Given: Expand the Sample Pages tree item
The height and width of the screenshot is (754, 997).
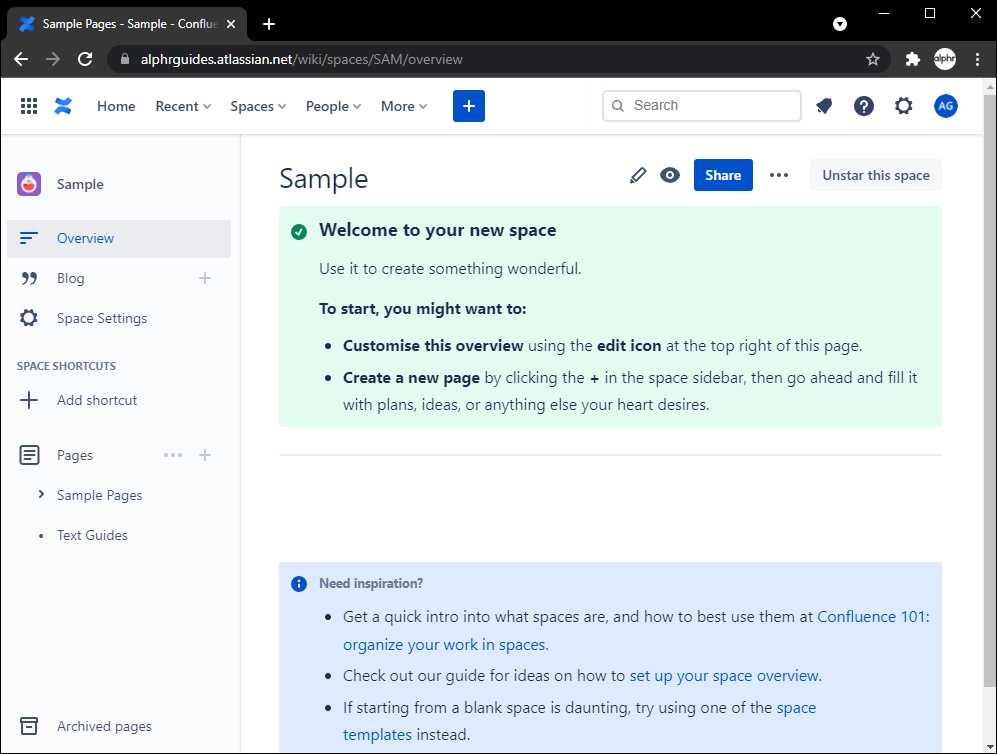Looking at the screenshot, I should 41,495.
